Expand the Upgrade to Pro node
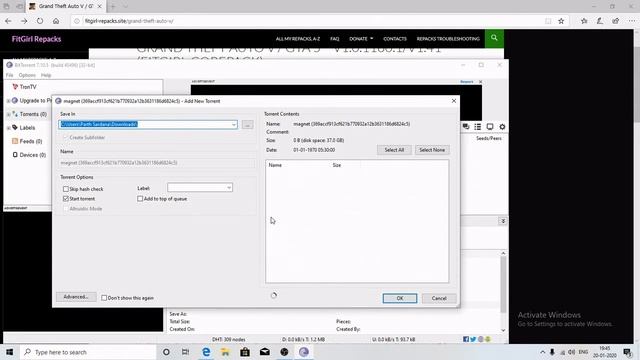Screen dimensions: 640x360 tap(8, 101)
